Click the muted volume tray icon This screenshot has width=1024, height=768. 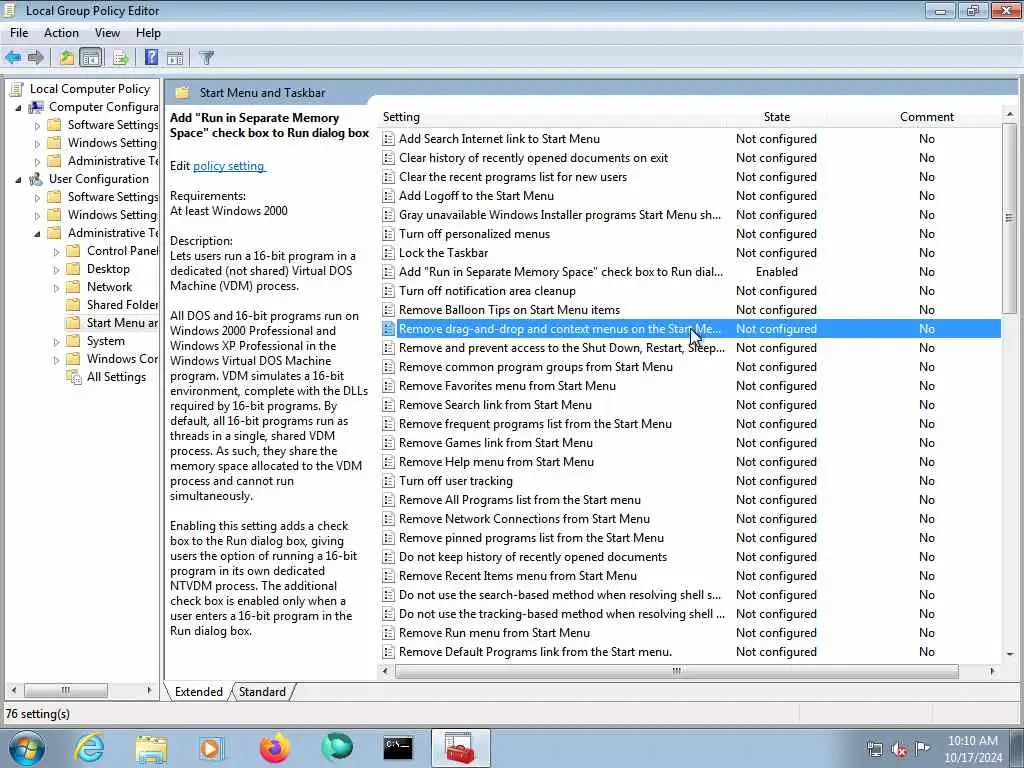coord(899,750)
